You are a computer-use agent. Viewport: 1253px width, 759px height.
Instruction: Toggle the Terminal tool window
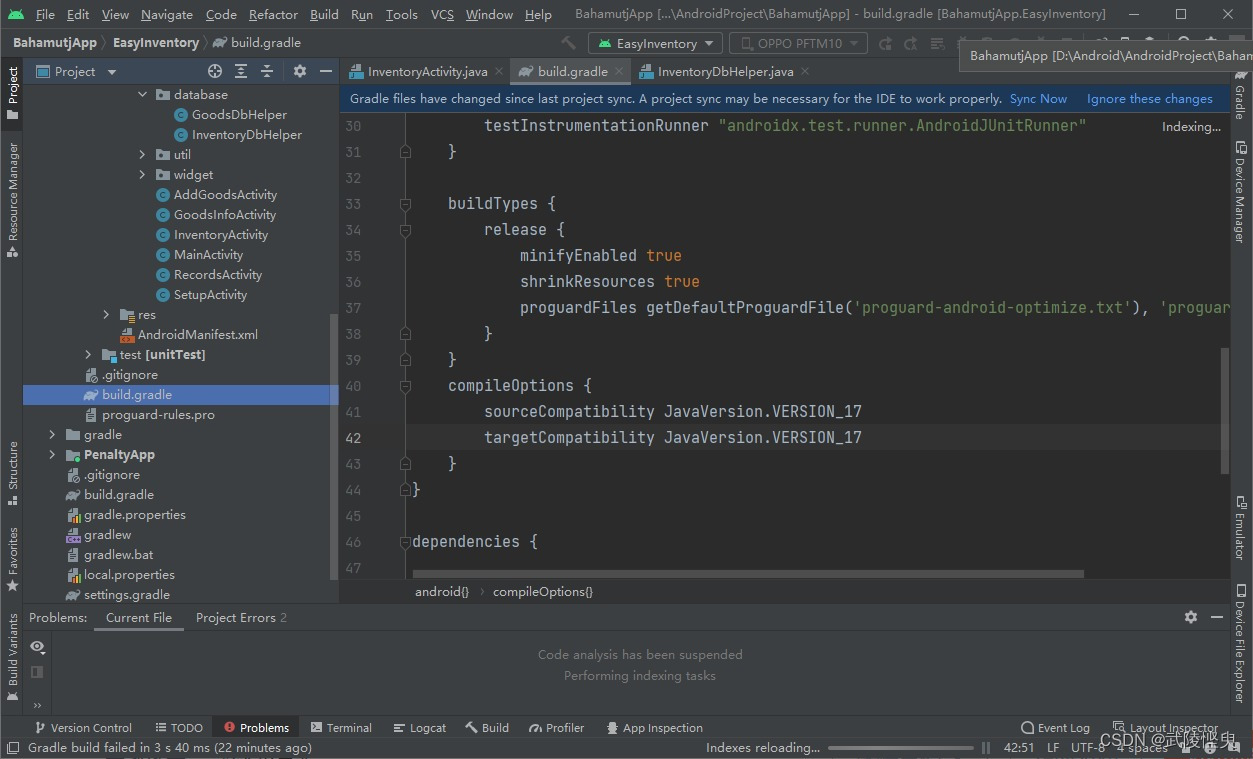341,727
